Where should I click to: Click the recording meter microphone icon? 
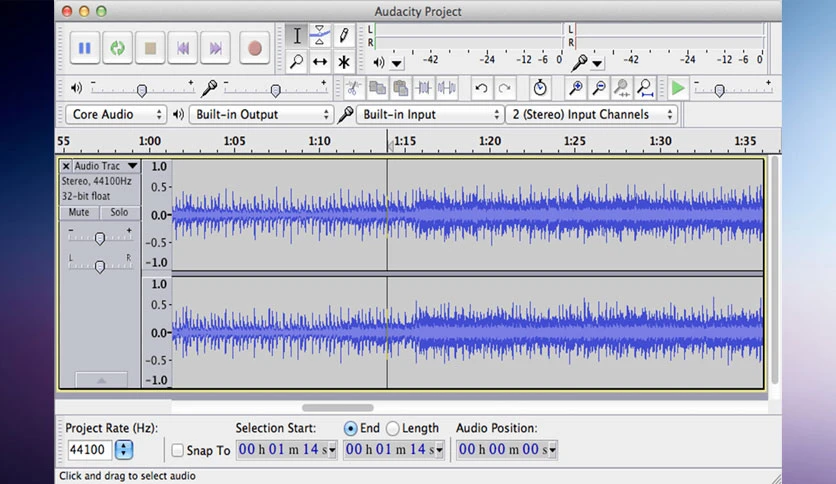(579, 63)
